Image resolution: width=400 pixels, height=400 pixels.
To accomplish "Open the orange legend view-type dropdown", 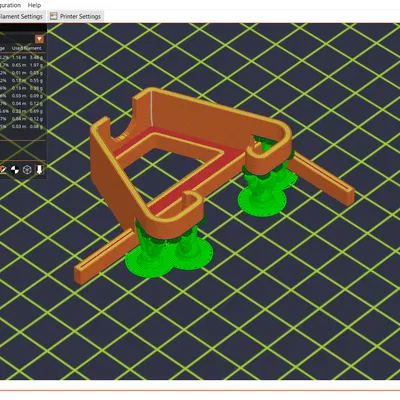I will [x=40, y=39].
